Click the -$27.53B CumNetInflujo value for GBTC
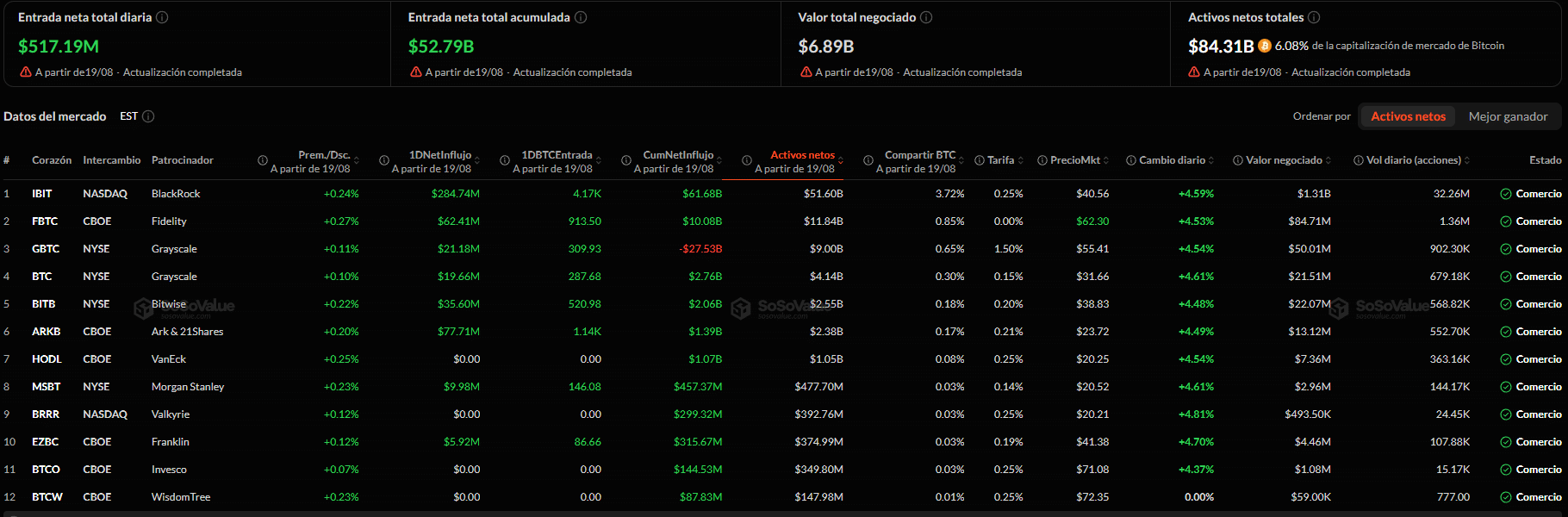Viewport: 1568px width, 517px height. coord(700,249)
